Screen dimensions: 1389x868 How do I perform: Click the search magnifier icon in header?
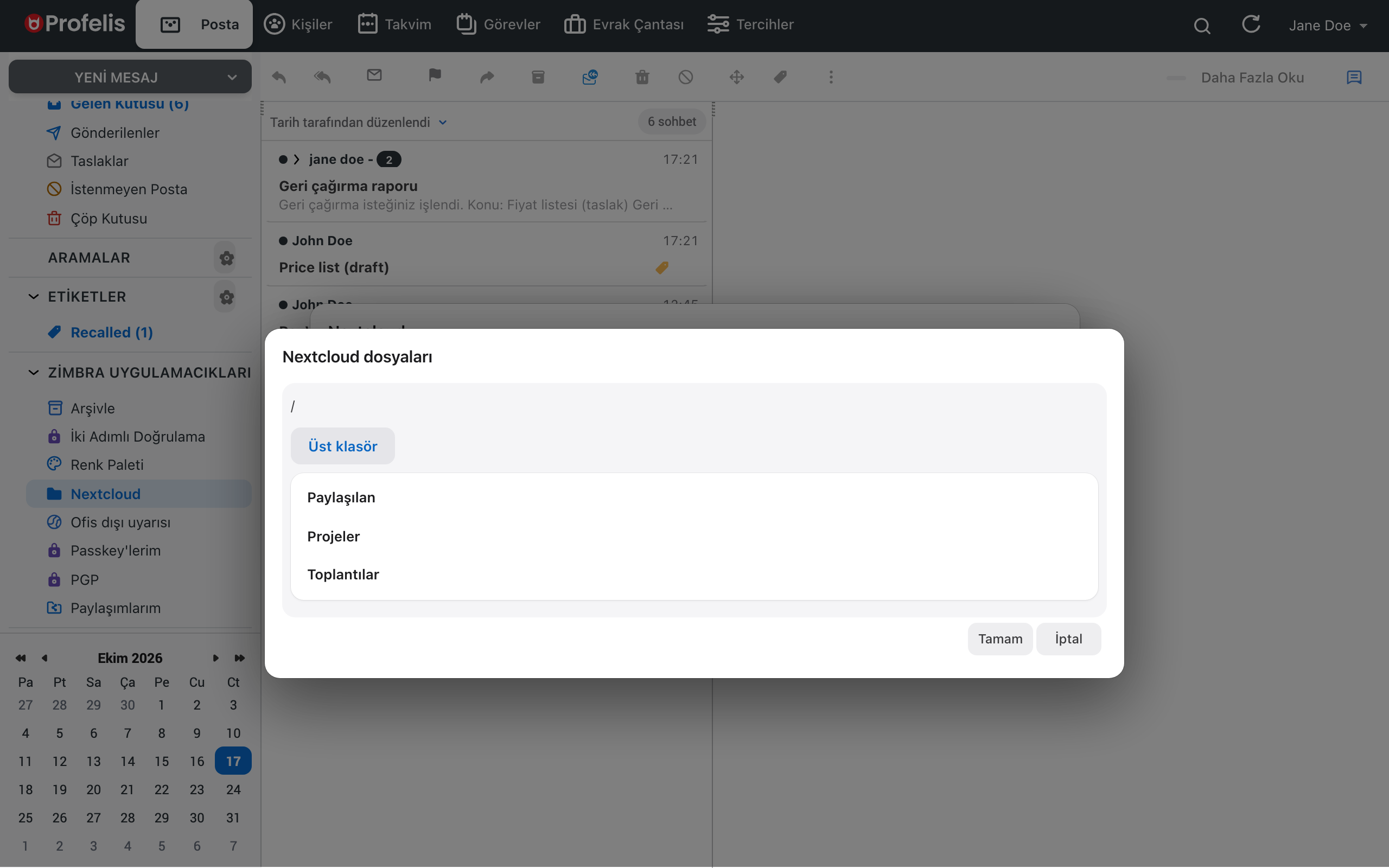(1202, 26)
